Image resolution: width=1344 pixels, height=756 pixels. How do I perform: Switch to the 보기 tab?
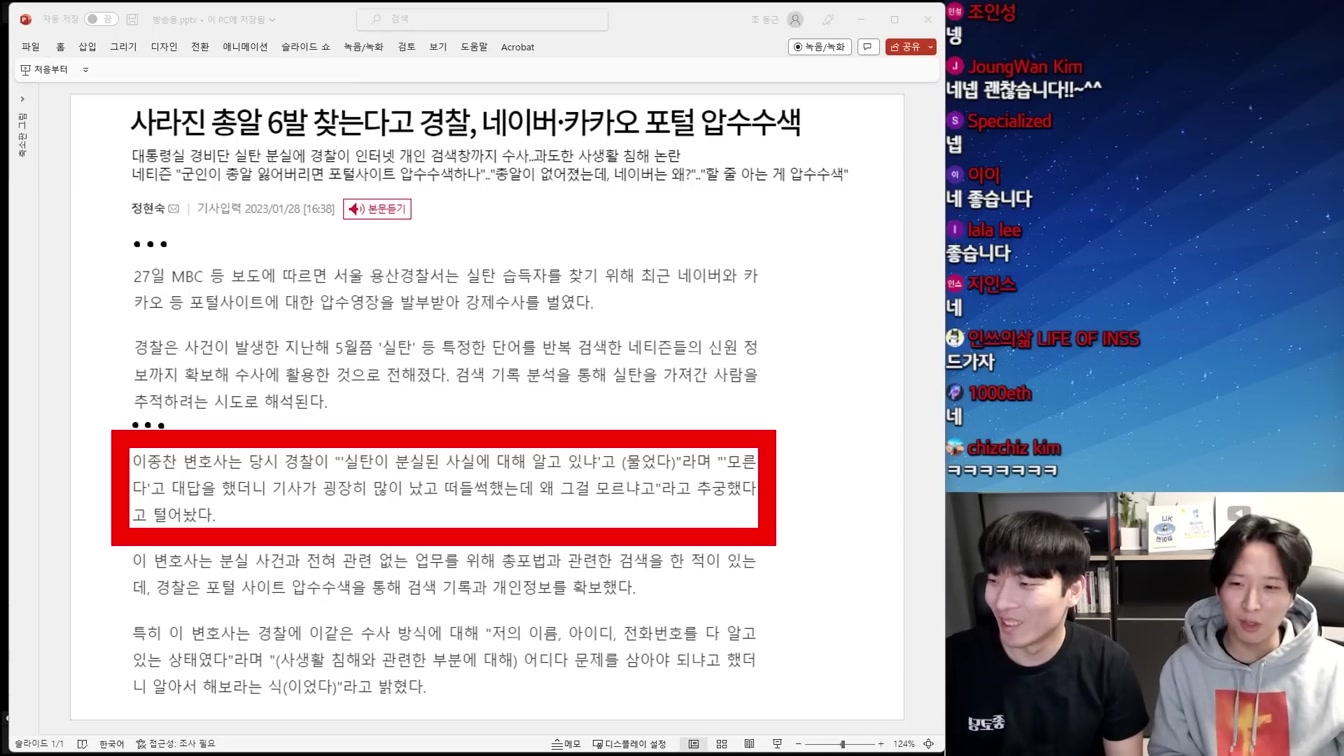438,47
